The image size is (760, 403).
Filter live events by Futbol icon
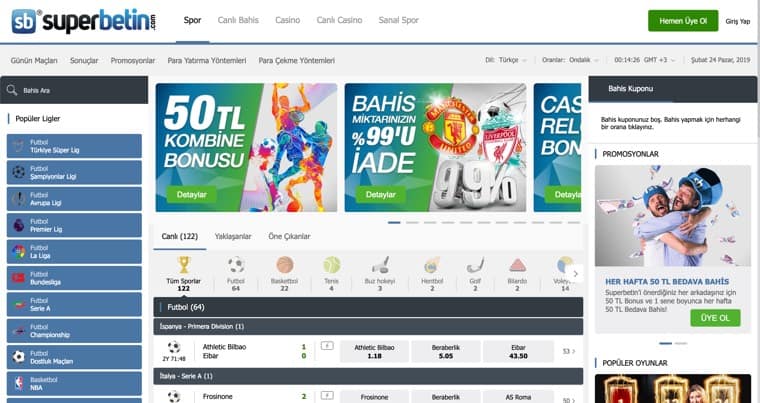click(236, 265)
